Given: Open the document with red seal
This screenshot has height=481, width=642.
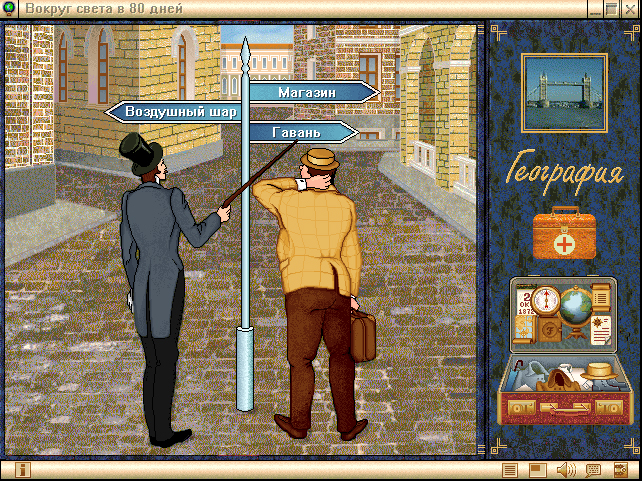Looking at the screenshot, I should point(600,328).
